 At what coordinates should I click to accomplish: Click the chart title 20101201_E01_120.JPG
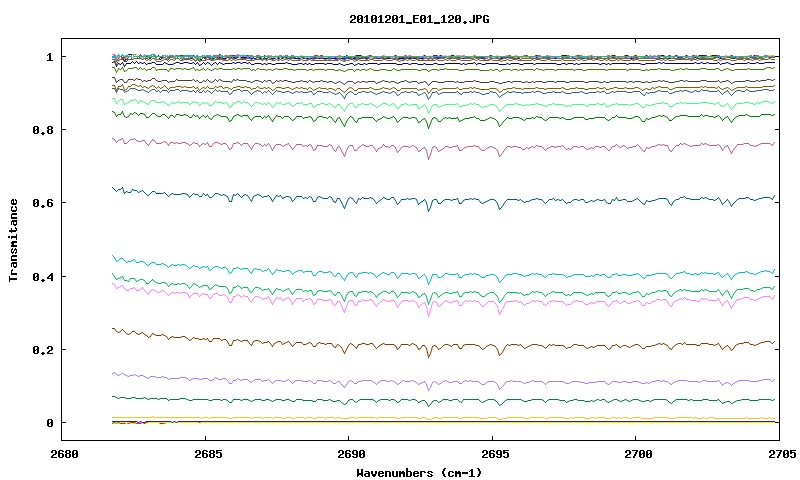click(x=419, y=19)
